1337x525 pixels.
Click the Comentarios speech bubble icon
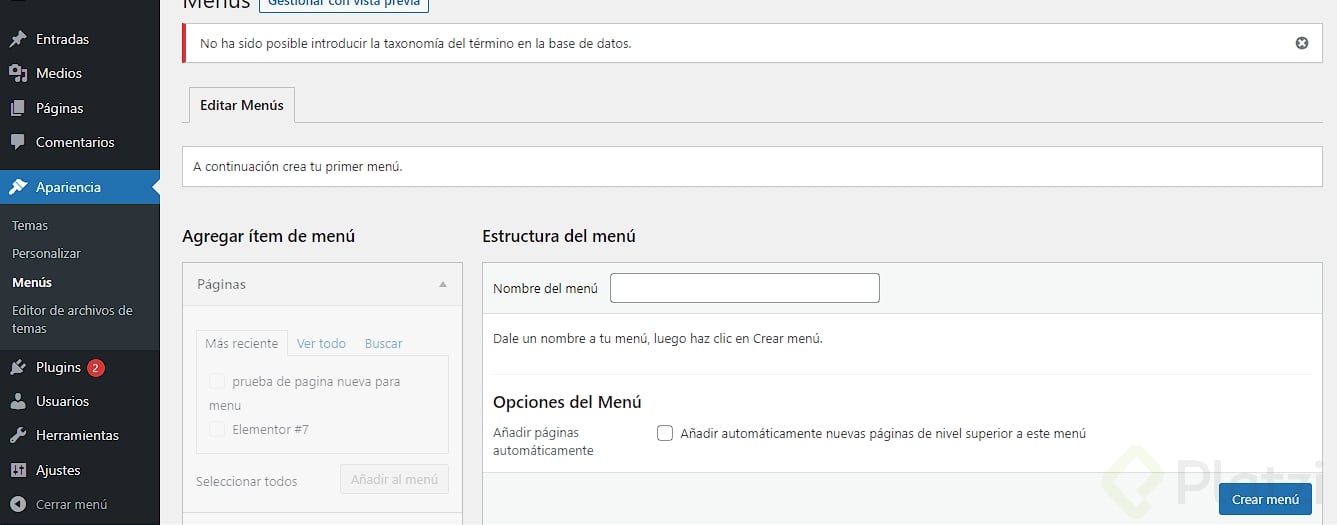click(18, 142)
